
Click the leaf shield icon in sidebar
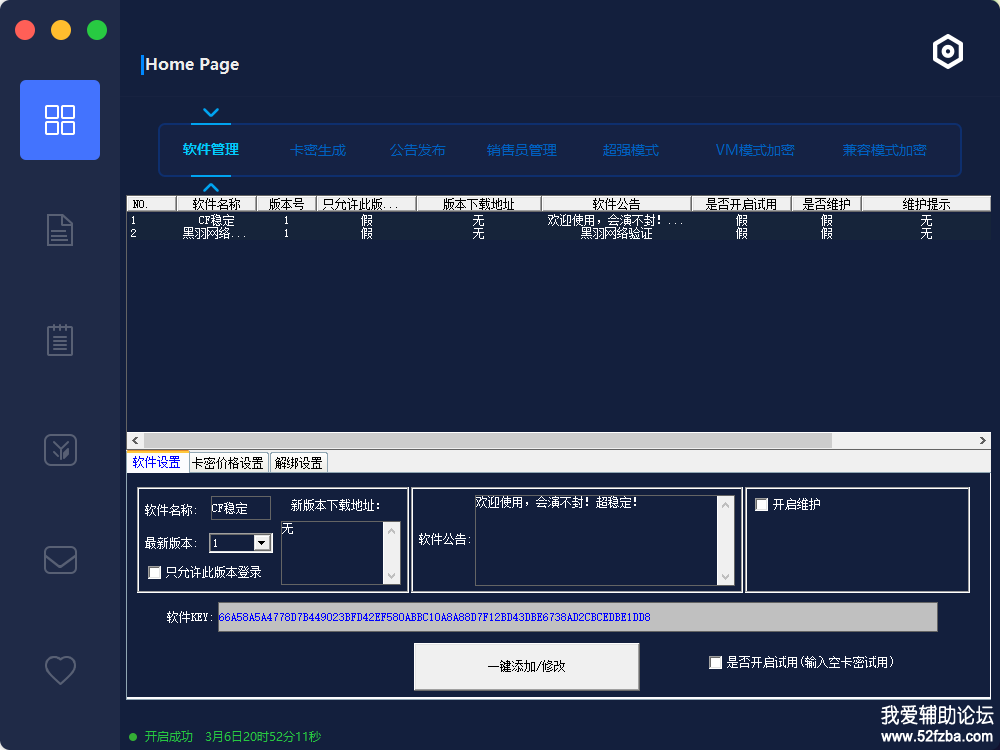tap(60, 450)
